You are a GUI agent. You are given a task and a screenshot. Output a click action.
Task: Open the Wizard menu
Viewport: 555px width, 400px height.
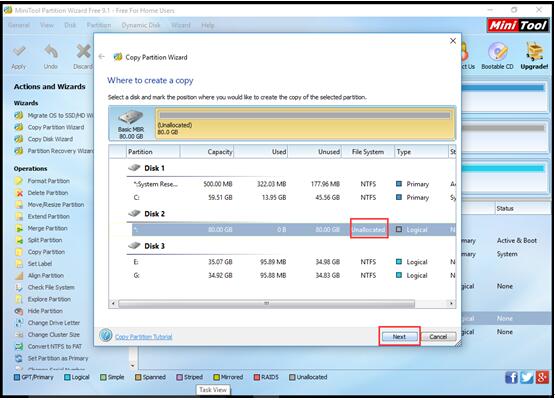coord(181,25)
